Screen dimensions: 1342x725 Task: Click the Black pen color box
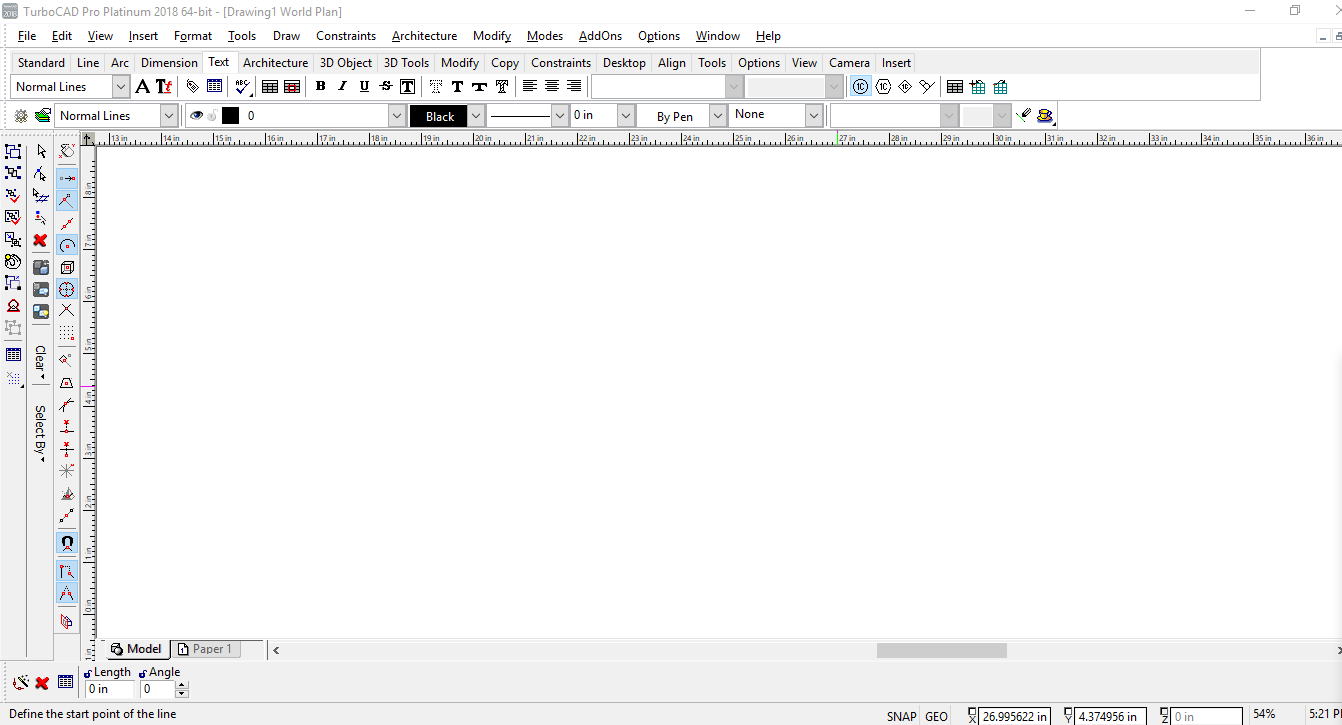point(439,116)
